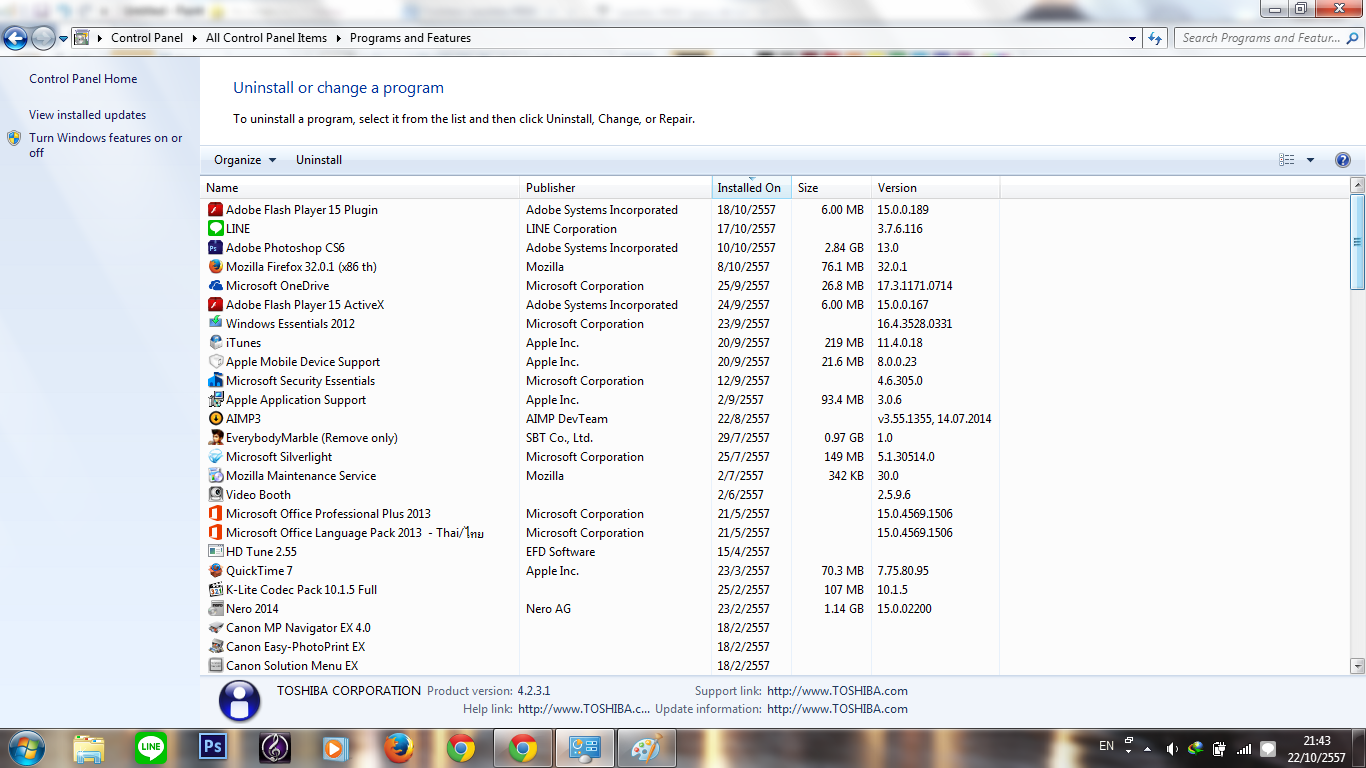Sort by the Version column header
This screenshot has height=768, width=1366.
pyautogui.click(x=935, y=188)
